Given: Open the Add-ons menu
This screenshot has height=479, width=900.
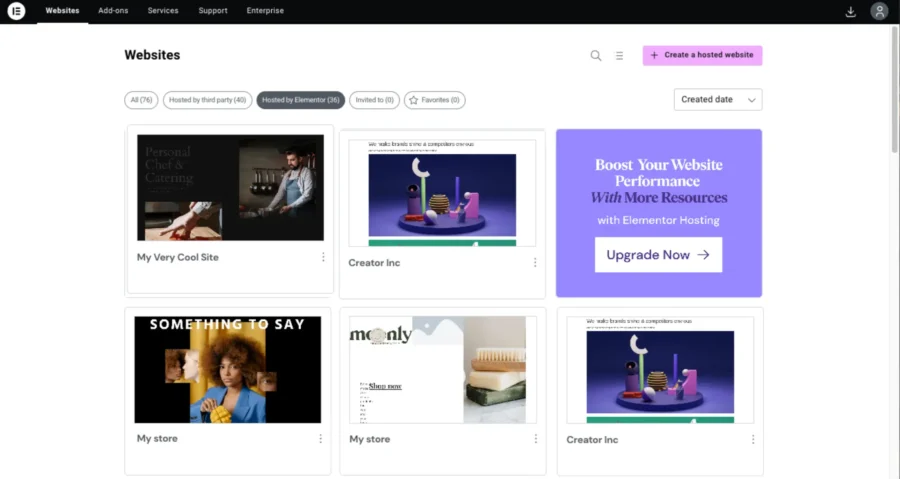Looking at the screenshot, I should coord(113,11).
